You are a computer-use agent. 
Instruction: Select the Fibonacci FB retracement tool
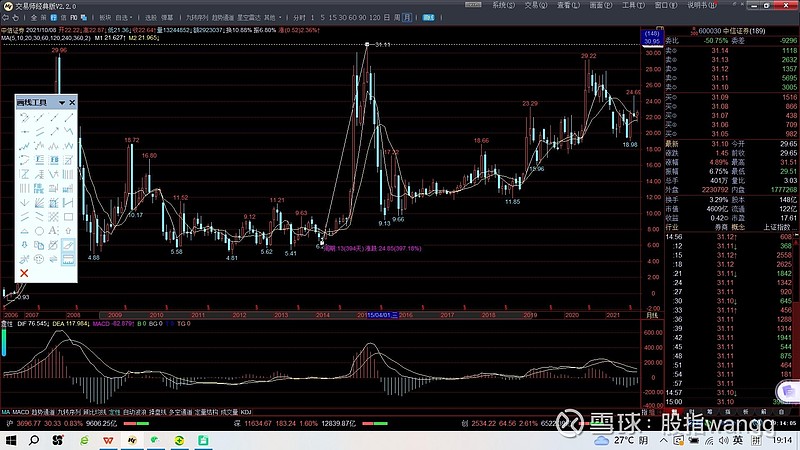point(54,160)
